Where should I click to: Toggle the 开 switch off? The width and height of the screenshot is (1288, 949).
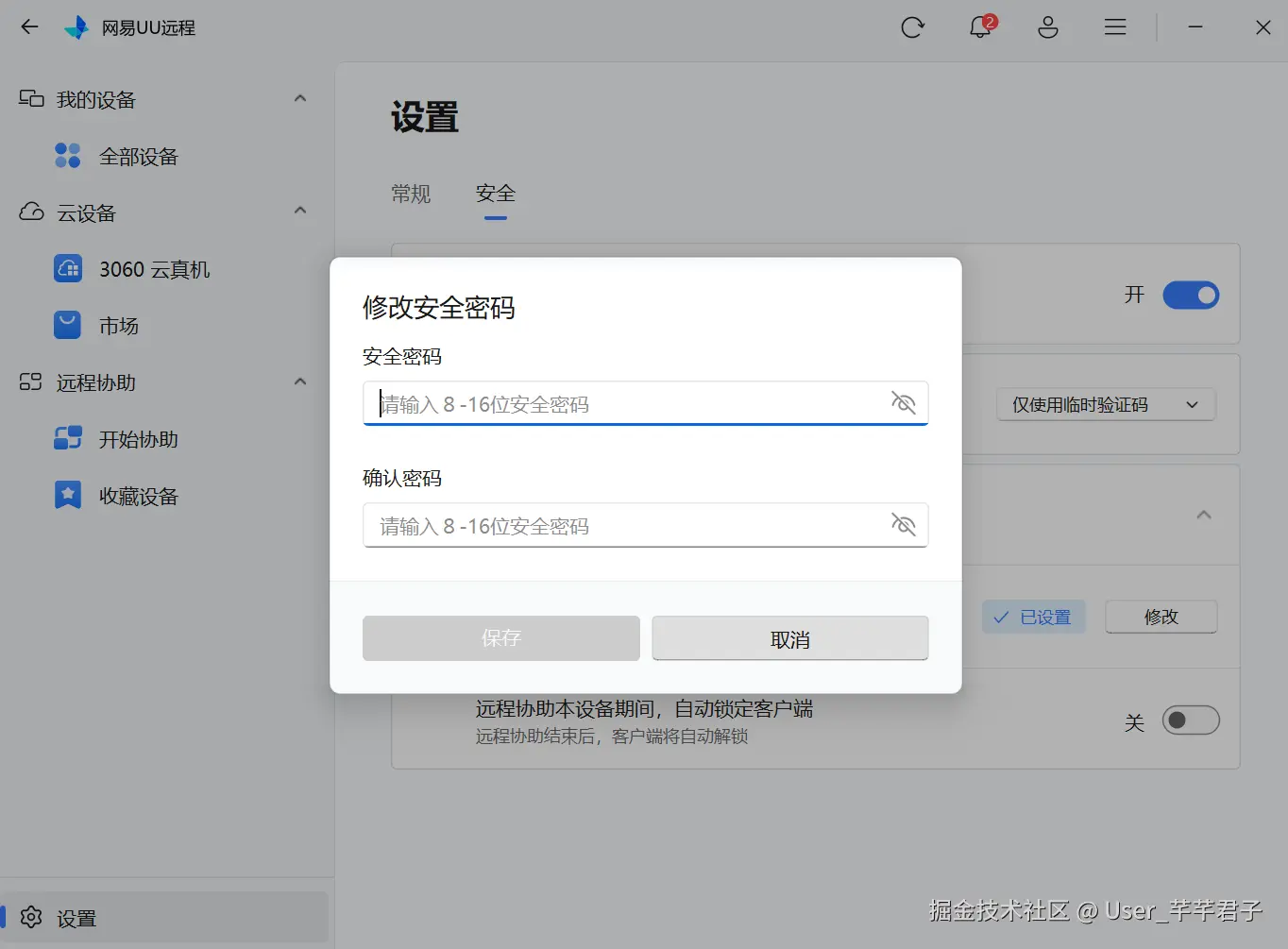click(1191, 296)
